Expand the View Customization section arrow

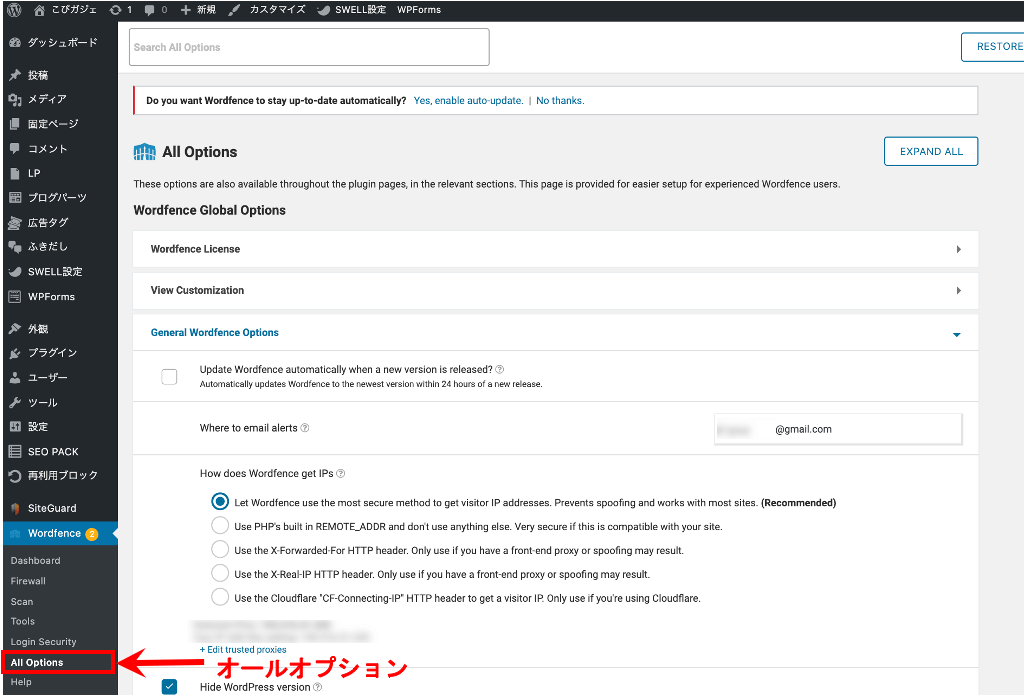(958, 291)
